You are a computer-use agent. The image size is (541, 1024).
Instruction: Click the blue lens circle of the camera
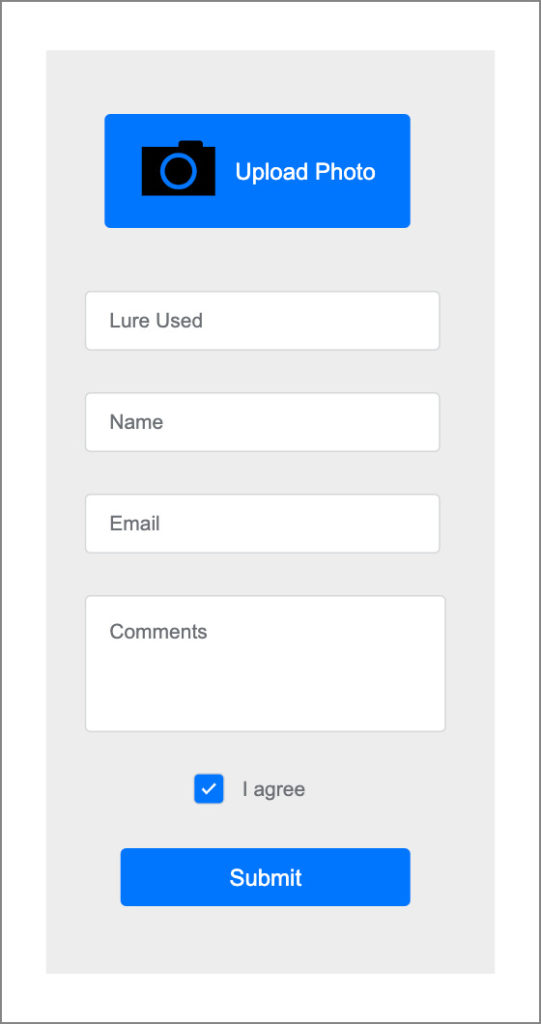point(178,171)
